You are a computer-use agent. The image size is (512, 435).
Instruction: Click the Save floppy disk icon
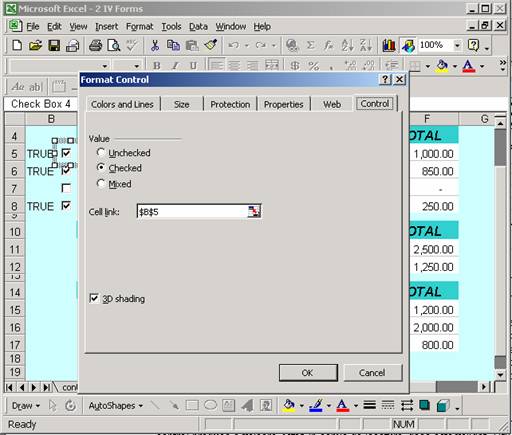click(x=54, y=45)
